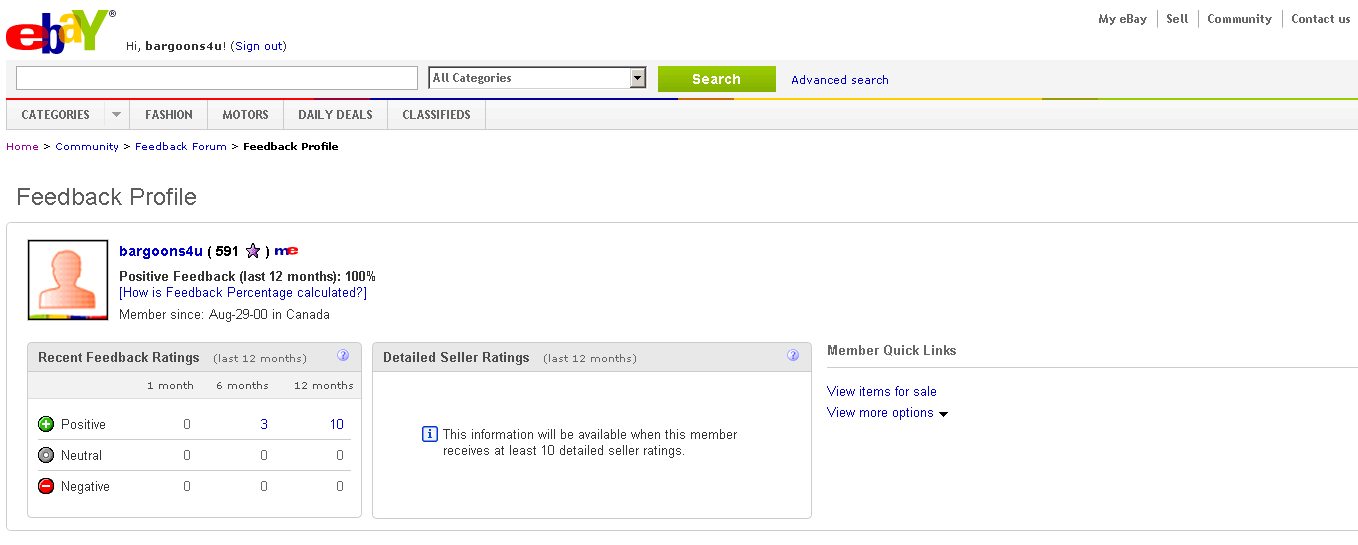Expand the Categories menu arrow
This screenshot has width=1358, height=545.
pyautogui.click(x=117, y=115)
